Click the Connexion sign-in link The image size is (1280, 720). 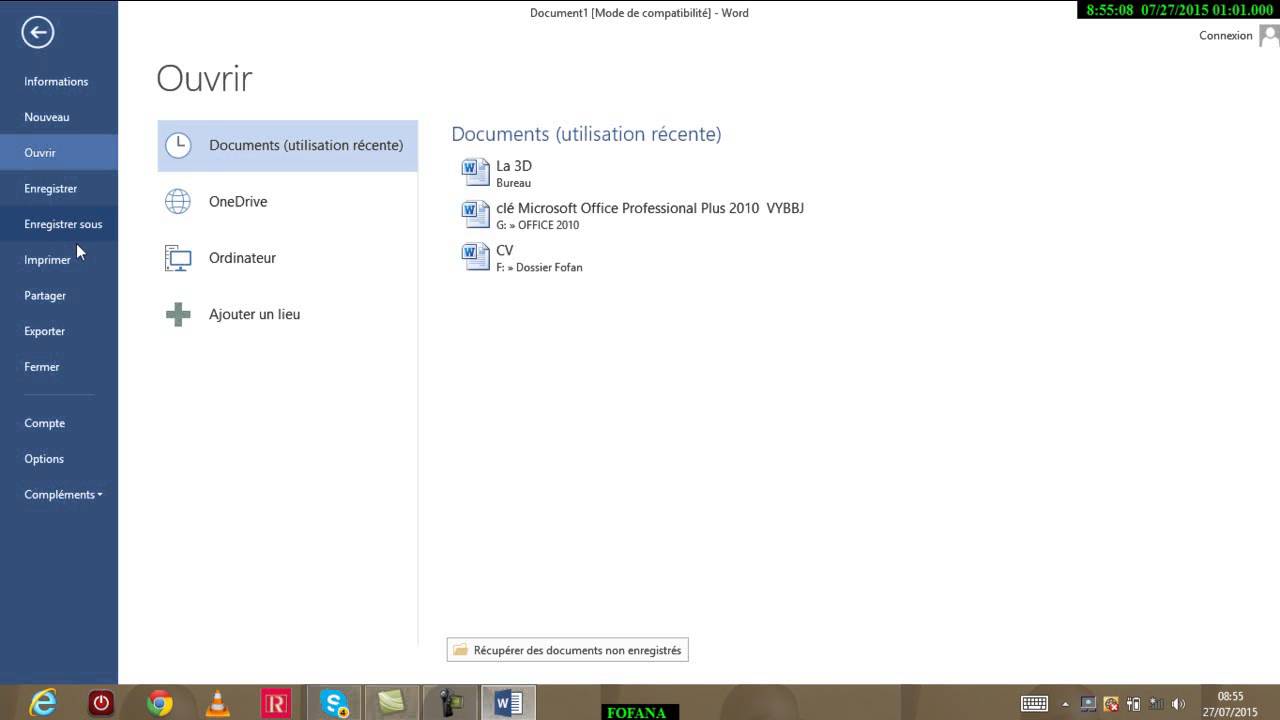[1225, 36]
